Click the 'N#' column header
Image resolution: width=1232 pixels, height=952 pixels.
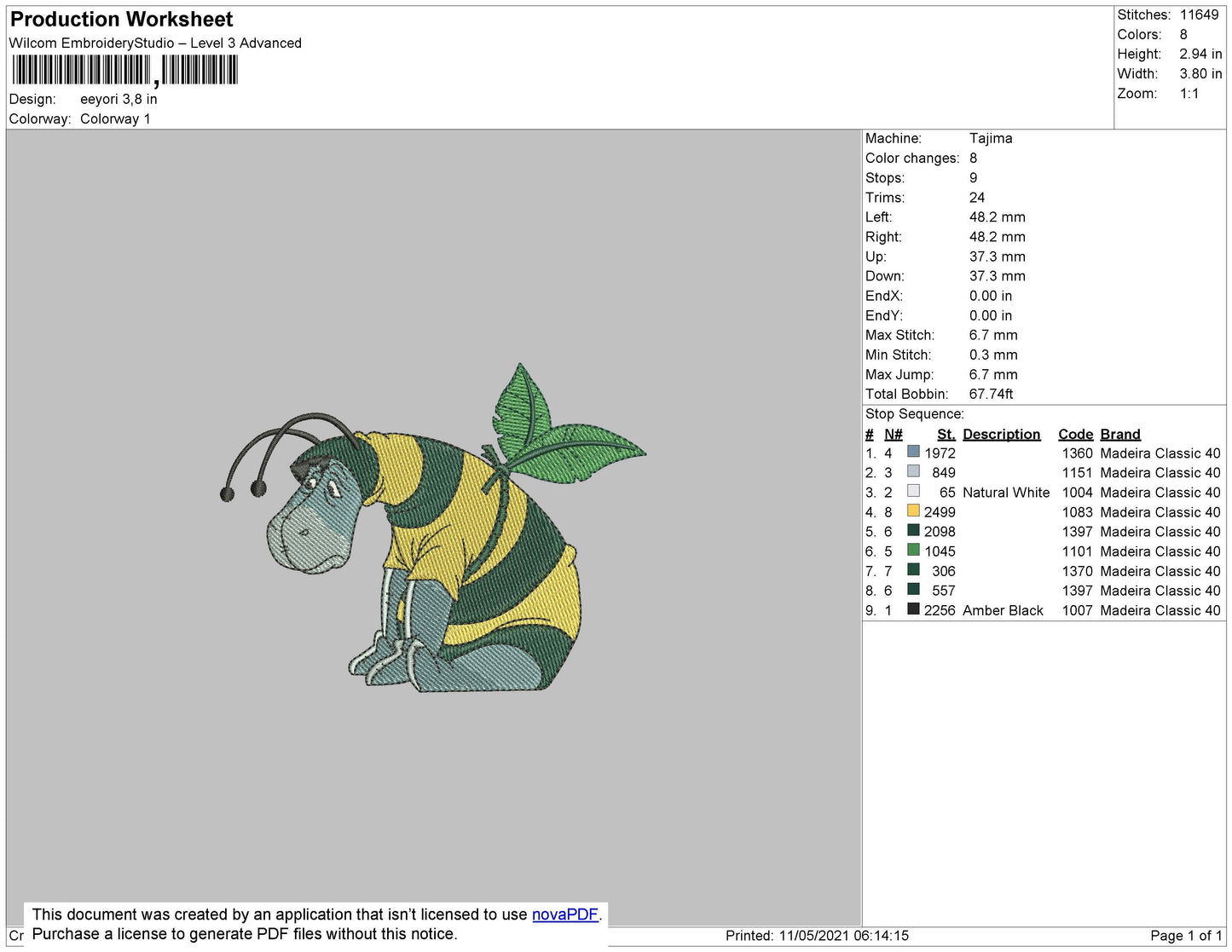[x=894, y=435]
